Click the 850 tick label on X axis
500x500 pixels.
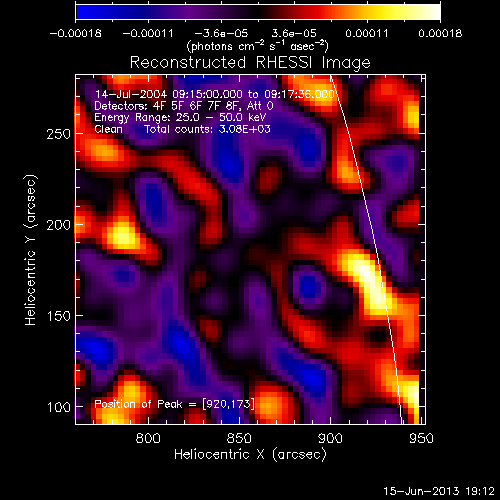point(239,438)
